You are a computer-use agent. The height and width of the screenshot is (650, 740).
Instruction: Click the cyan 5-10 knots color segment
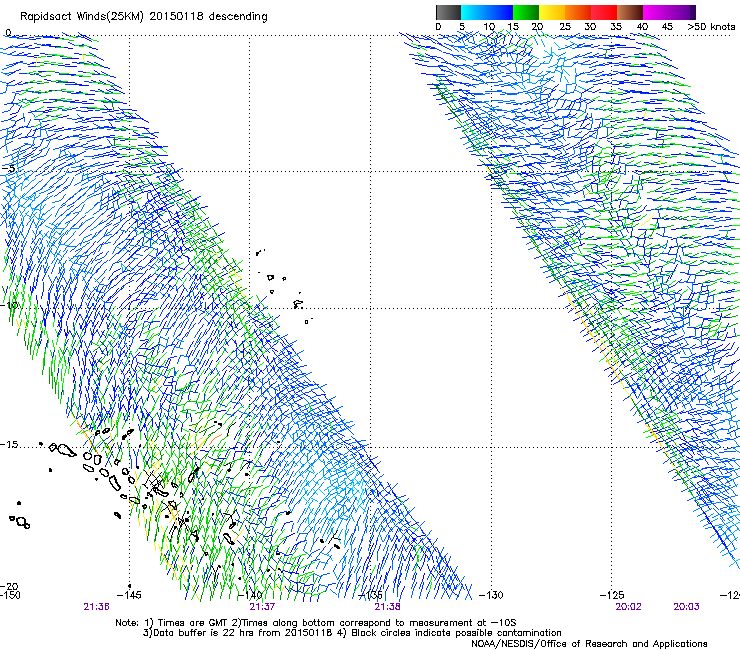tap(474, 12)
